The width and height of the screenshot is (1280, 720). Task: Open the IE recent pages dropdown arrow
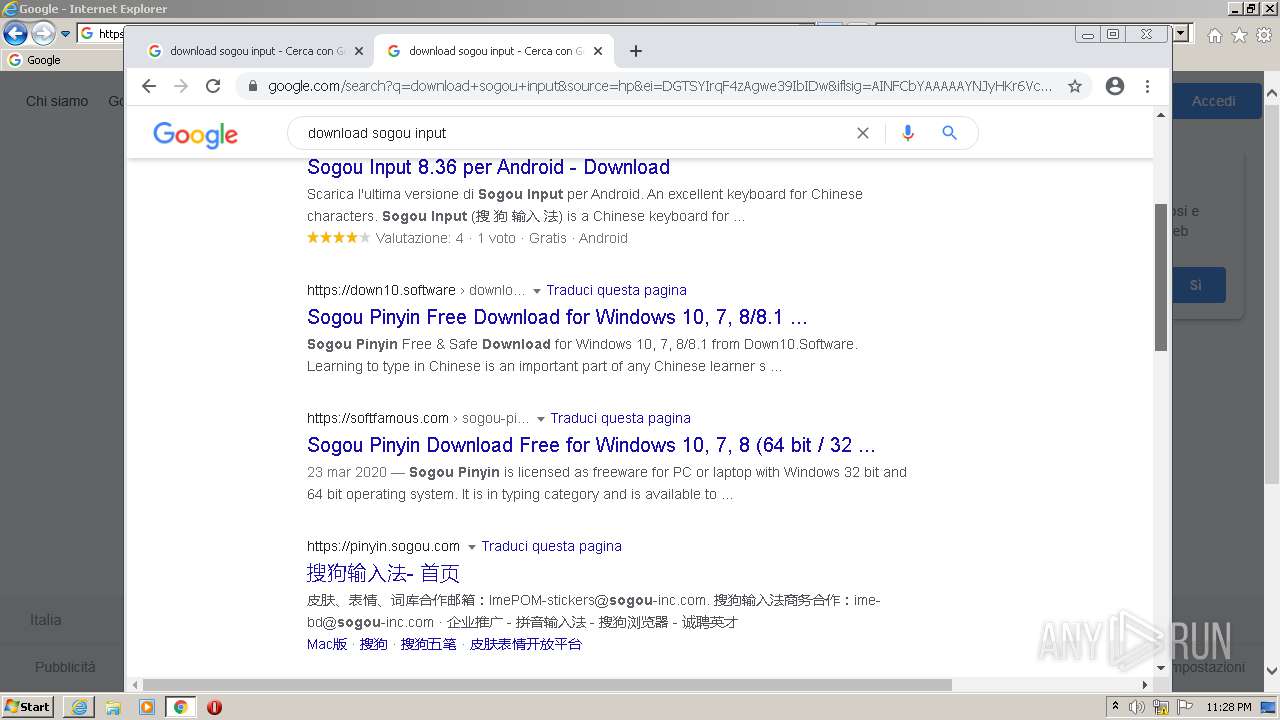coord(65,33)
